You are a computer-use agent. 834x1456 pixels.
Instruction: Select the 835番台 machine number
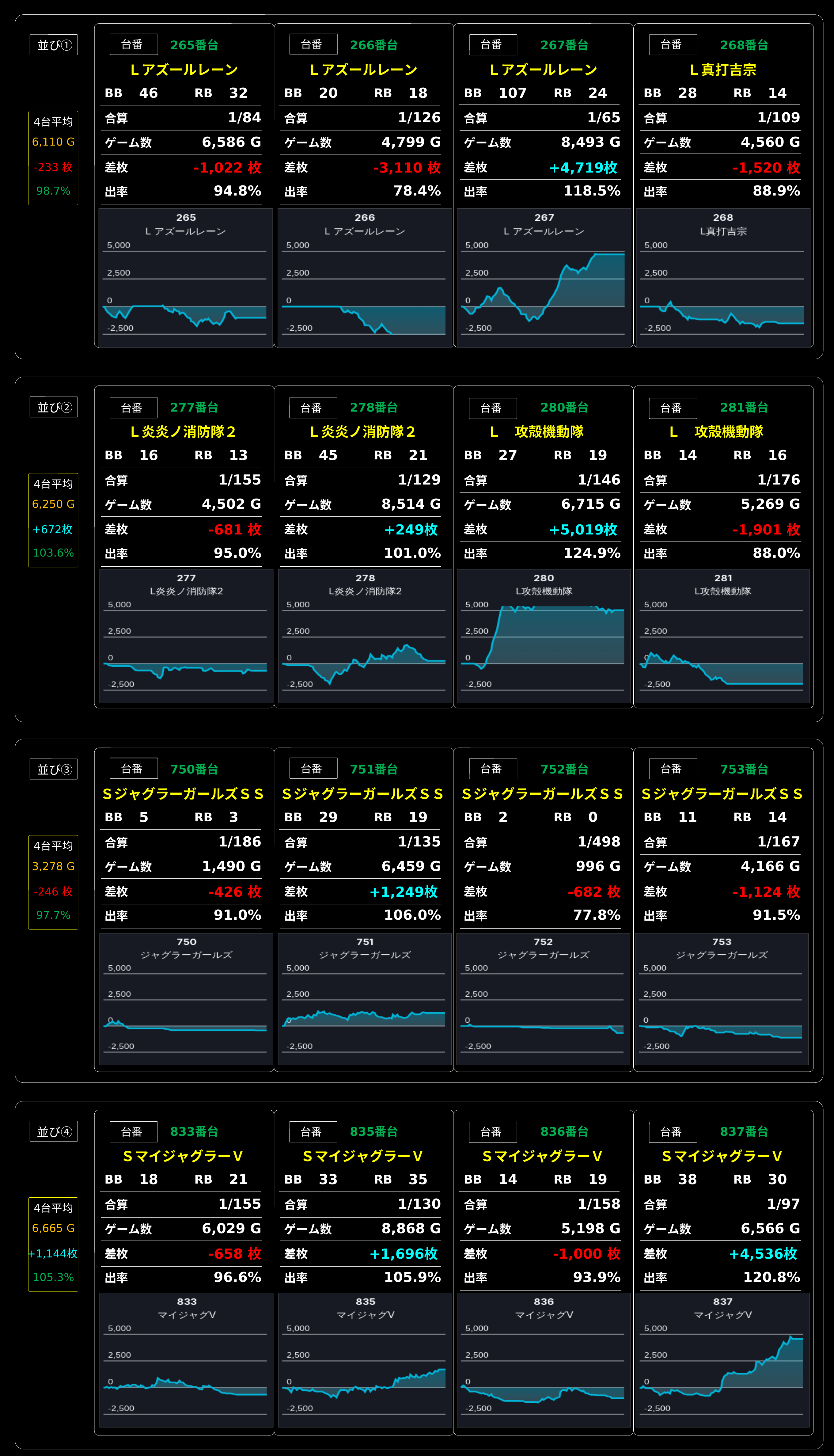point(374,1131)
